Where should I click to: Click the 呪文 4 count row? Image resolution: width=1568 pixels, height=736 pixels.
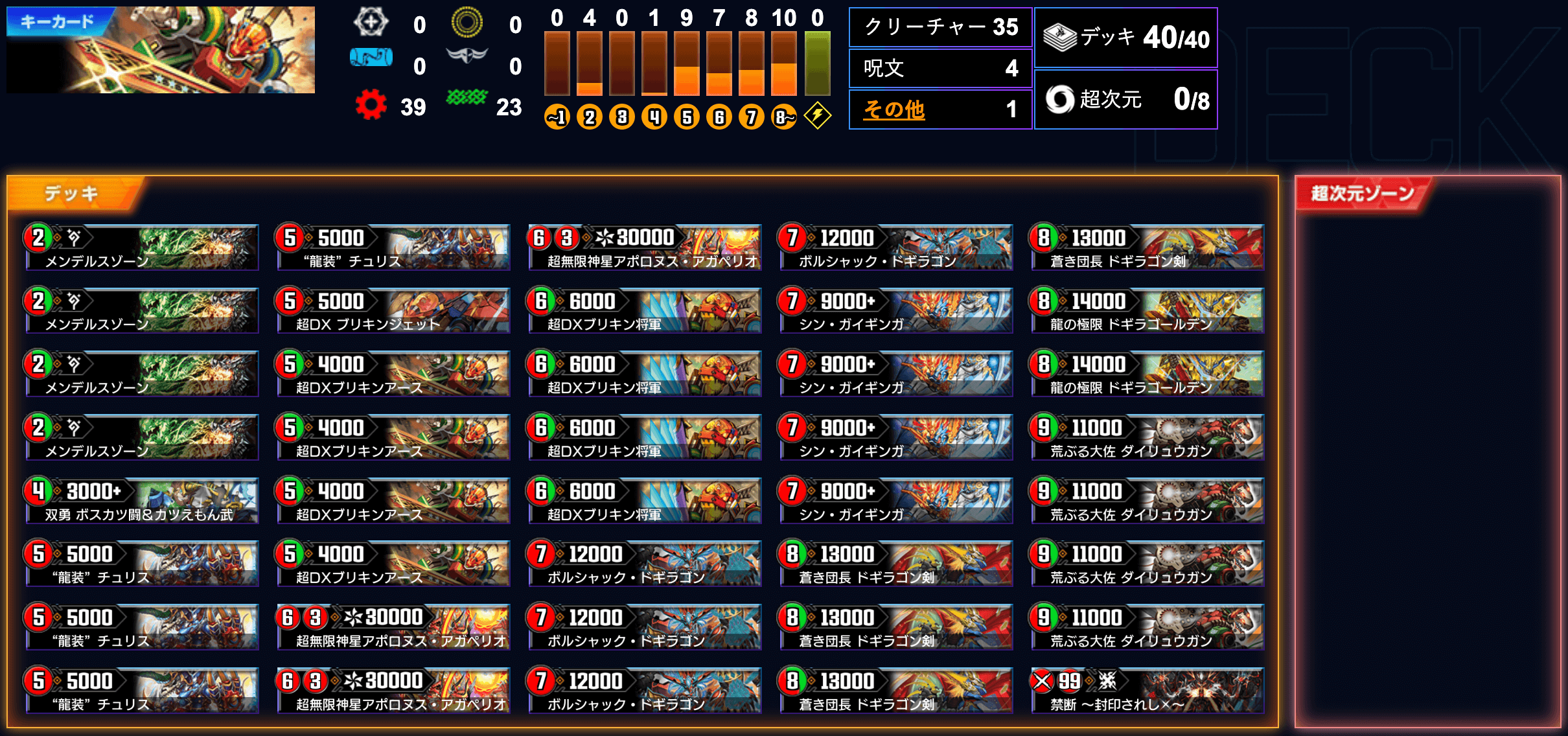tap(940, 68)
